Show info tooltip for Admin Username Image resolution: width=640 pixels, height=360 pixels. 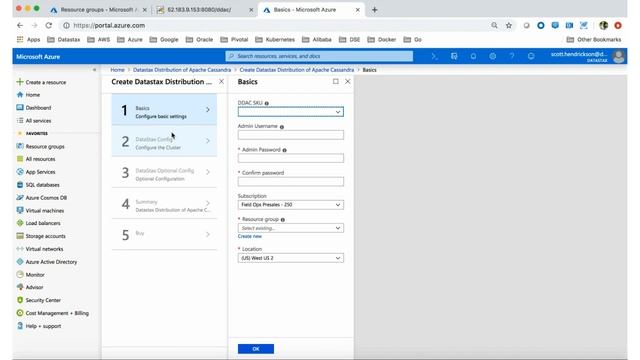[x=282, y=127]
